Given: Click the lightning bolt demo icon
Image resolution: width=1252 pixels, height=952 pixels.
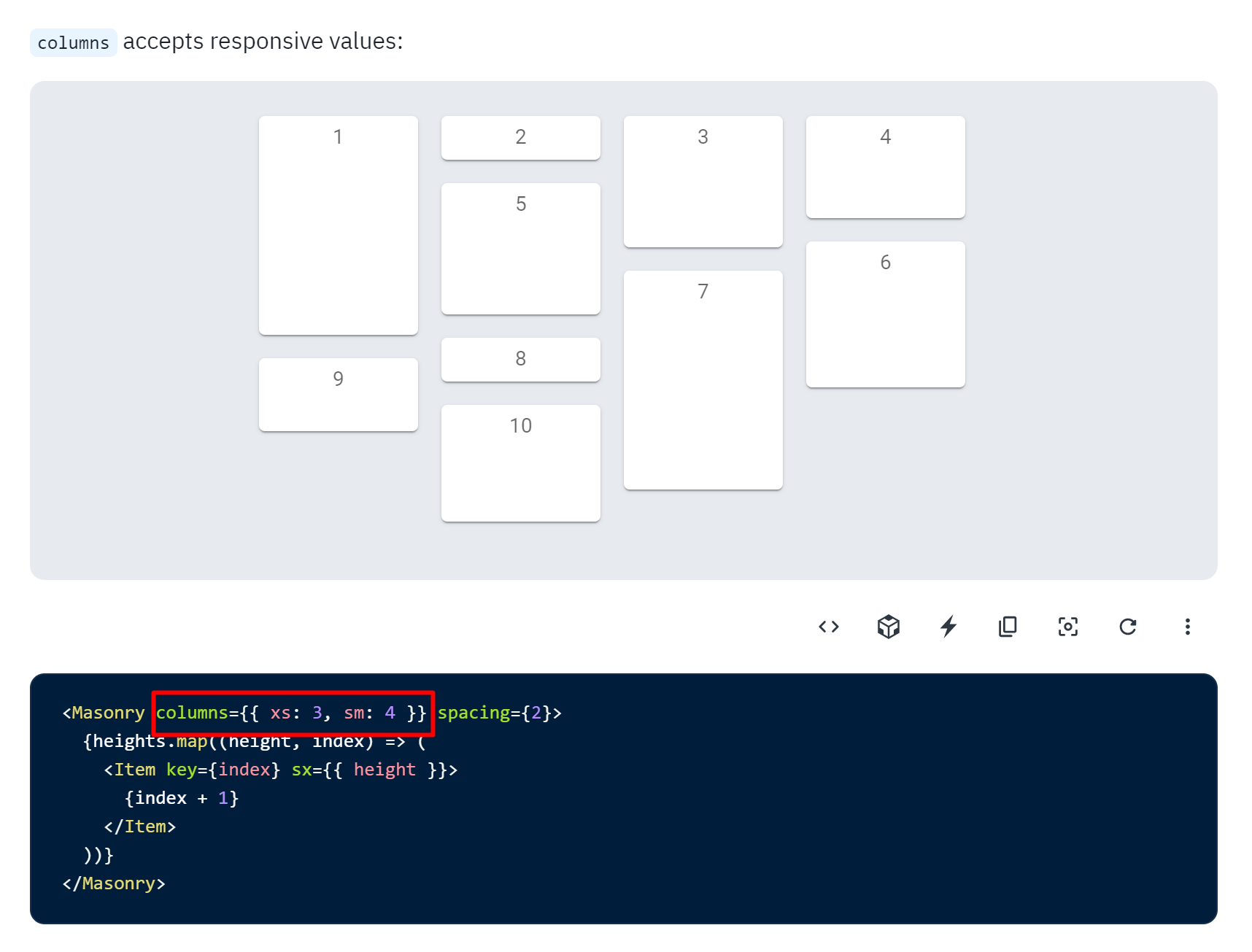Looking at the screenshot, I should [x=948, y=626].
